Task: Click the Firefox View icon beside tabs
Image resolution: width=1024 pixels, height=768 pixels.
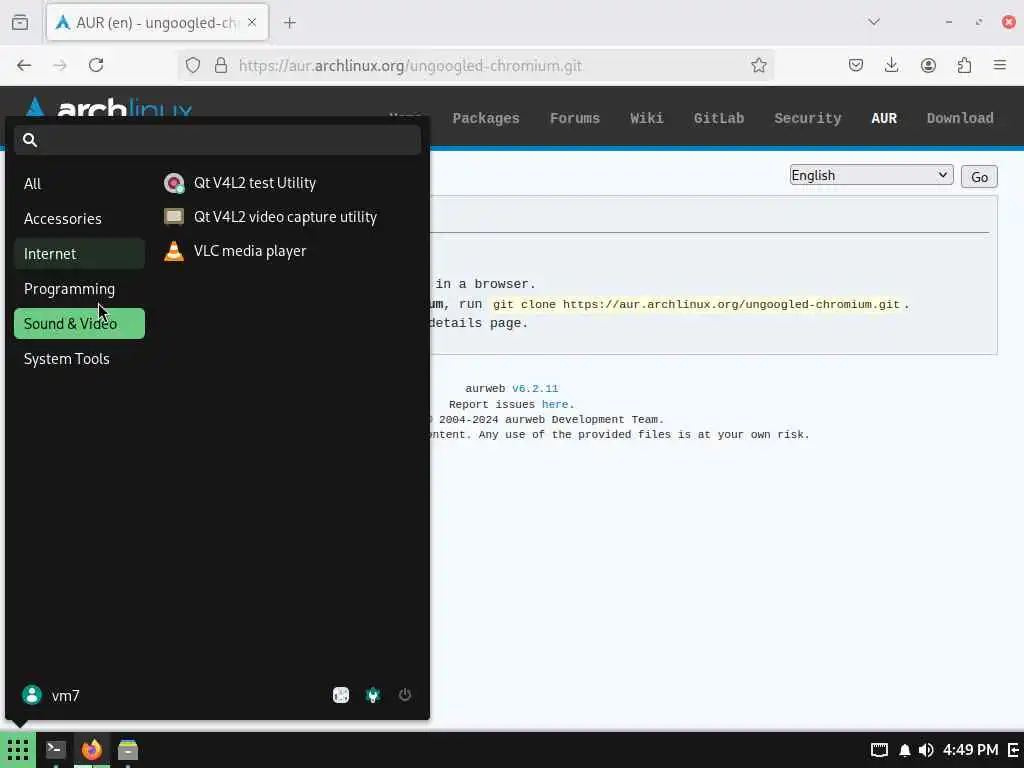Action: [x=20, y=22]
